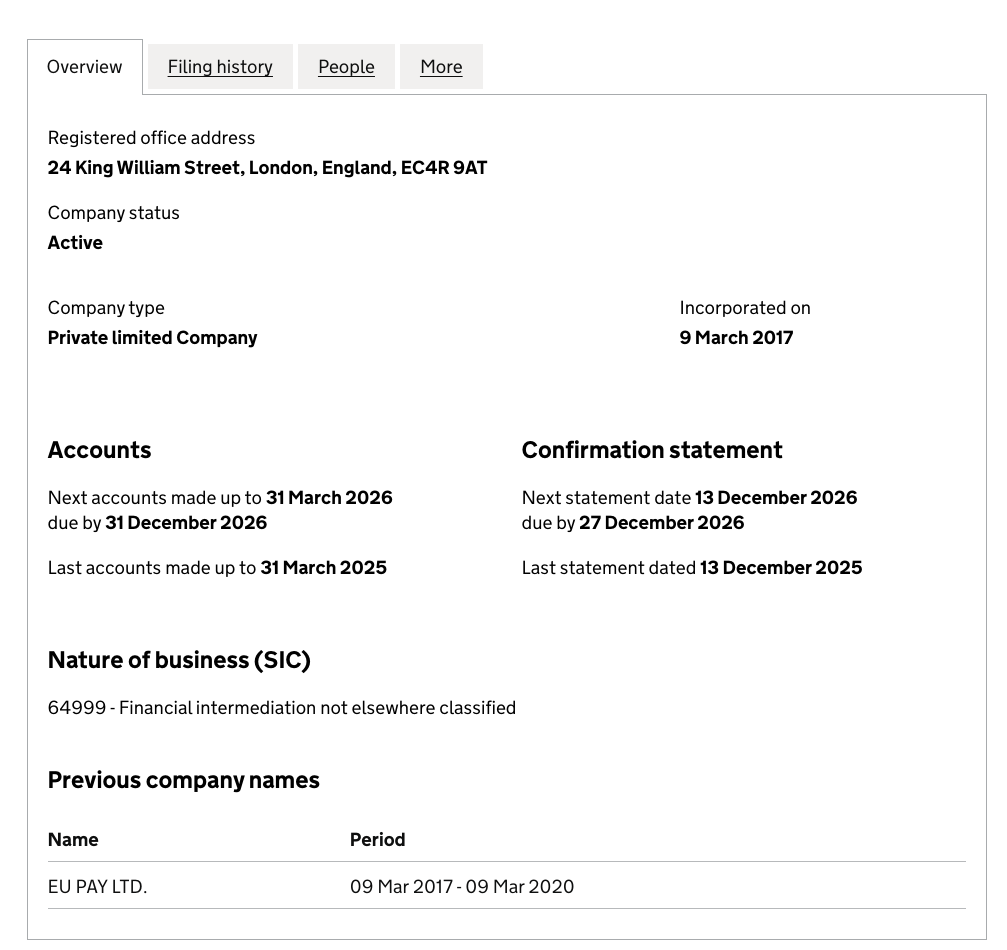Open the Filing history tab

click(x=220, y=67)
